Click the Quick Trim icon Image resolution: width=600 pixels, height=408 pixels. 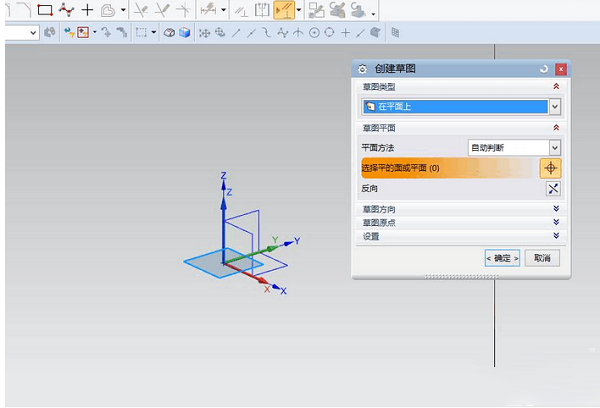[x=141, y=10]
